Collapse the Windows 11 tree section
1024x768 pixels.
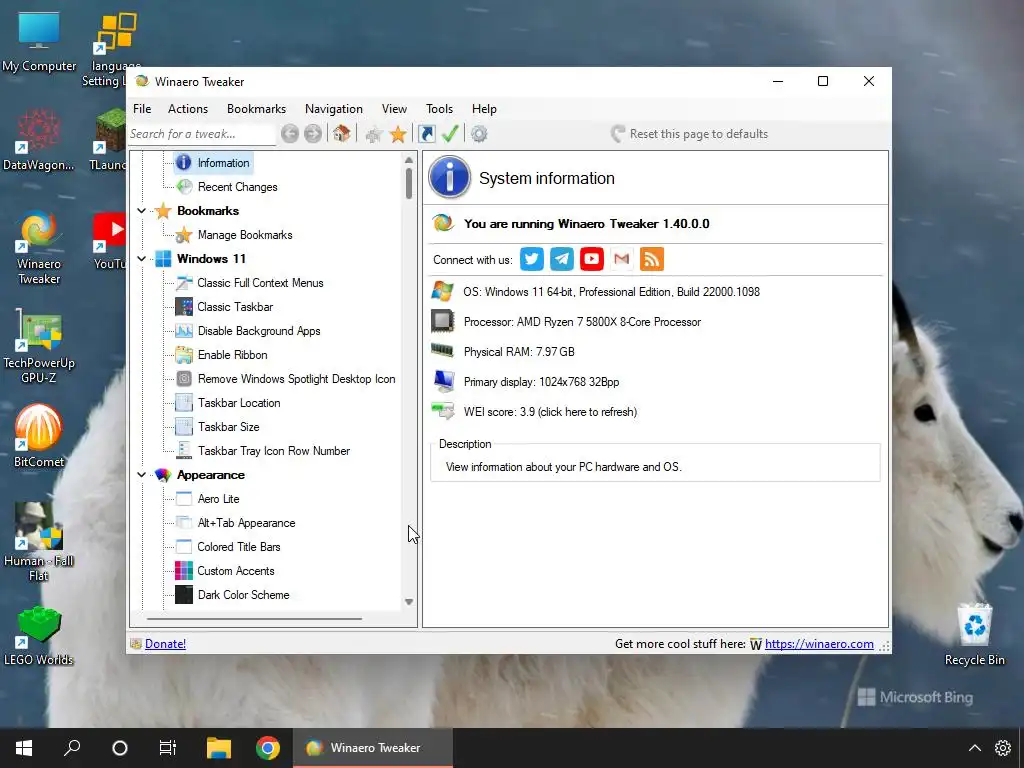(x=141, y=259)
